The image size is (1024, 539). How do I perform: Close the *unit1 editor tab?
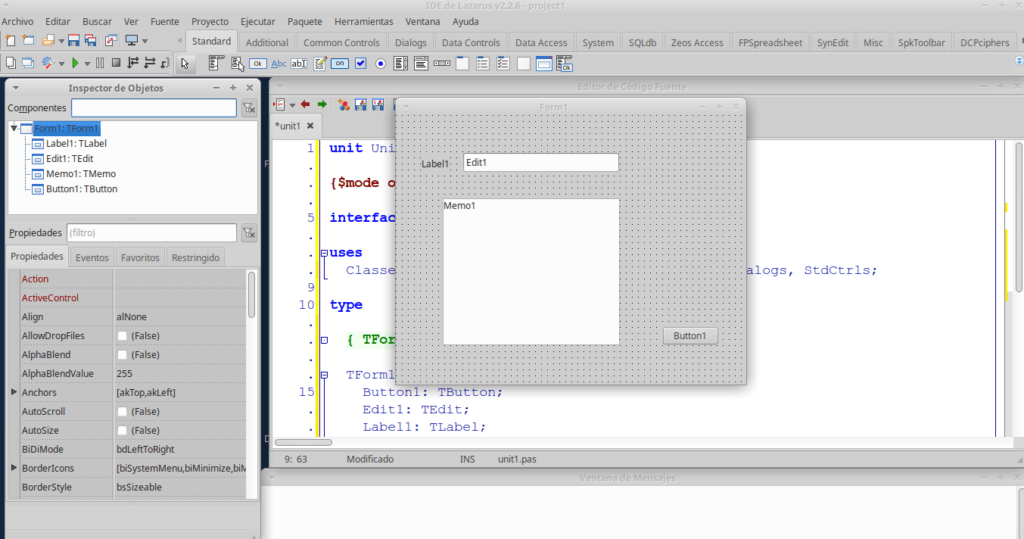point(310,126)
